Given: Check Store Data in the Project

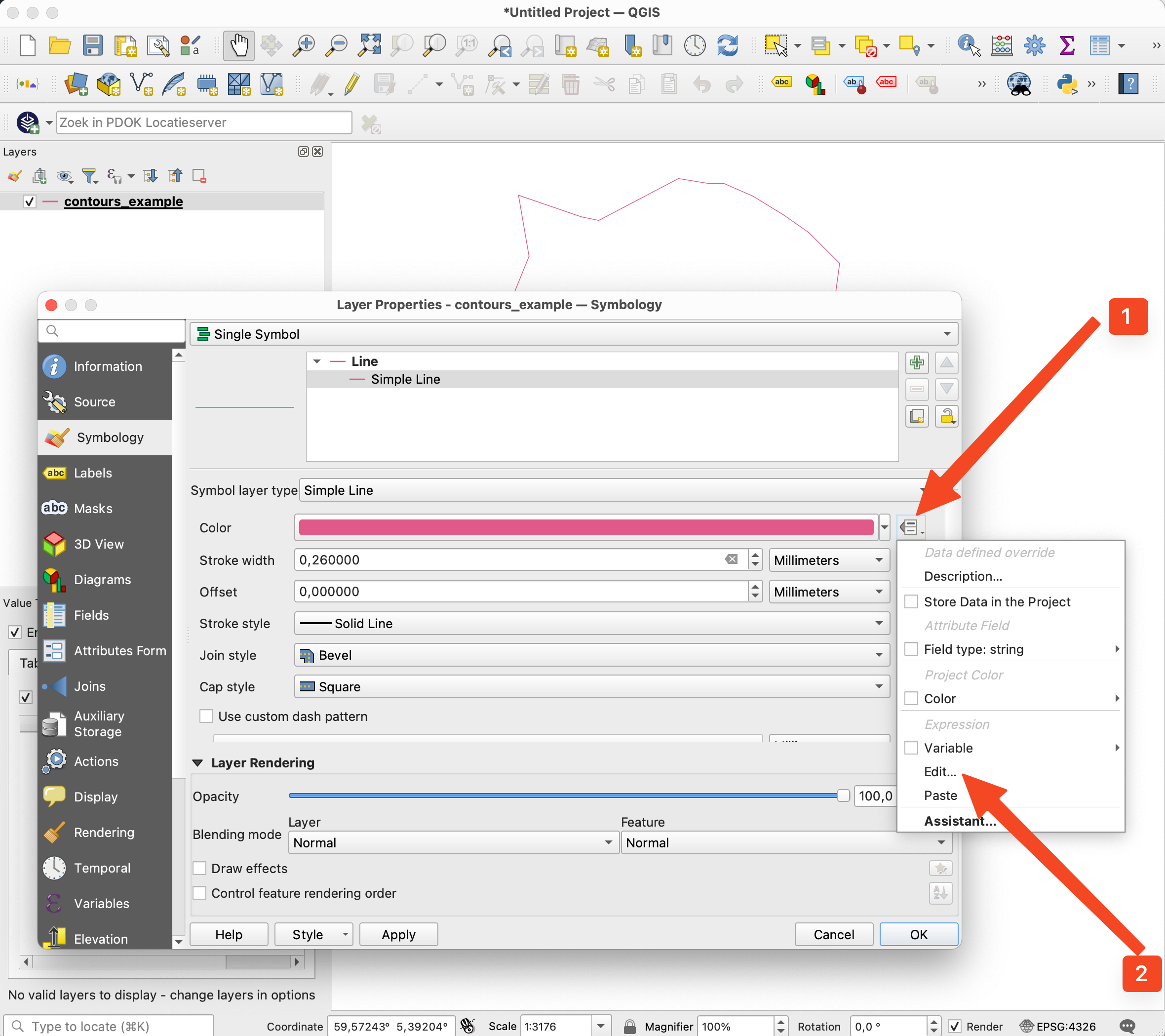Looking at the screenshot, I should [911, 601].
